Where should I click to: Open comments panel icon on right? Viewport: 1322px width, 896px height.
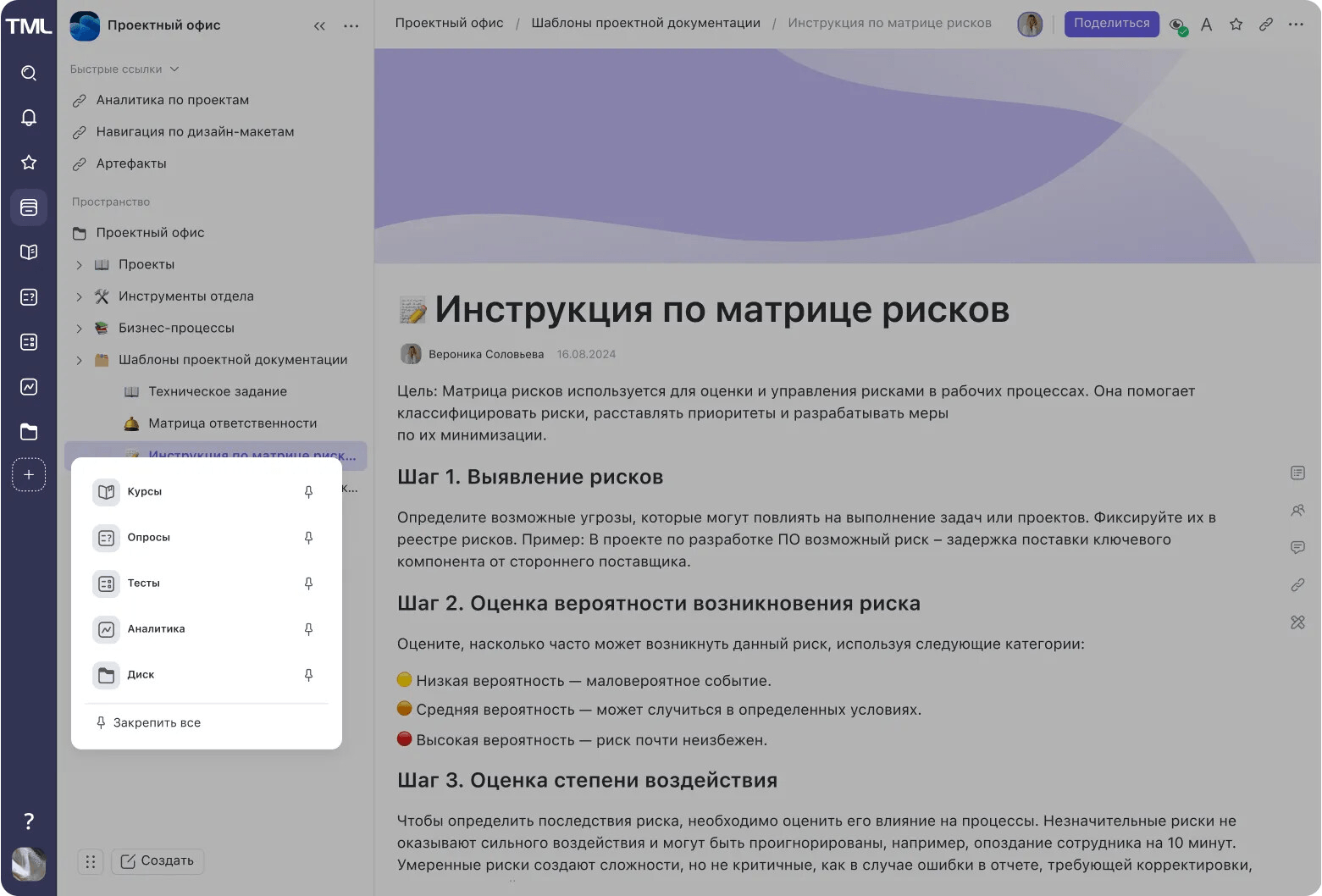point(1297,548)
